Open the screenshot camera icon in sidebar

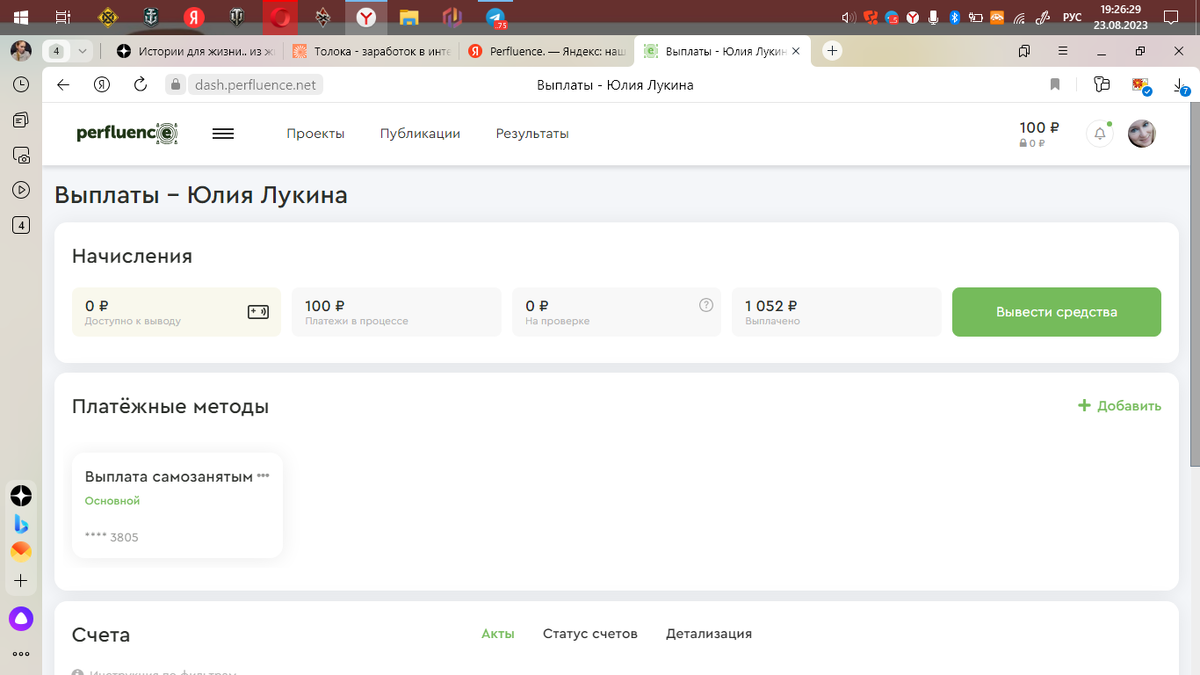coord(21,155)
